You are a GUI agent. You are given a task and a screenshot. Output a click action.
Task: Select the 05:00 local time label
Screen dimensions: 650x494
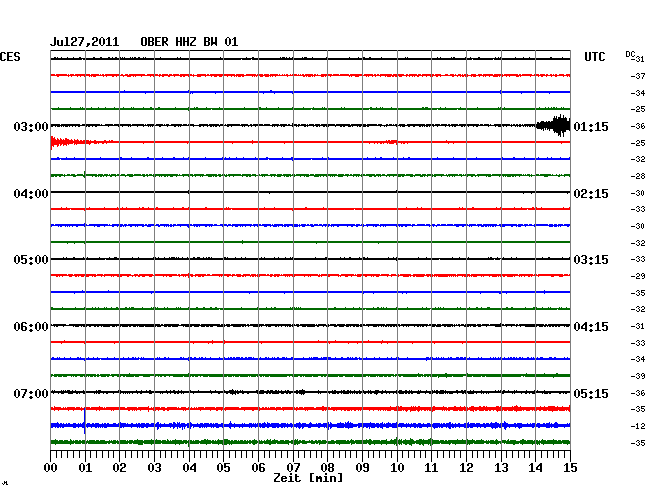(31, 260)
